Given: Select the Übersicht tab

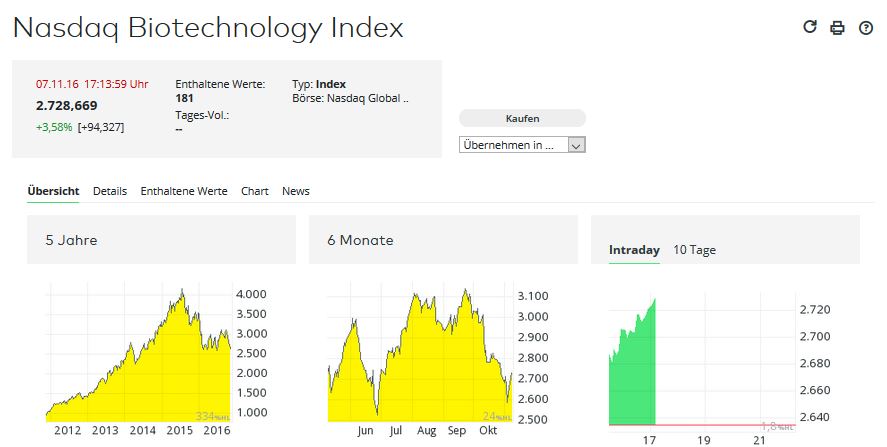Looking at the screenshot, I should (53, 191).
